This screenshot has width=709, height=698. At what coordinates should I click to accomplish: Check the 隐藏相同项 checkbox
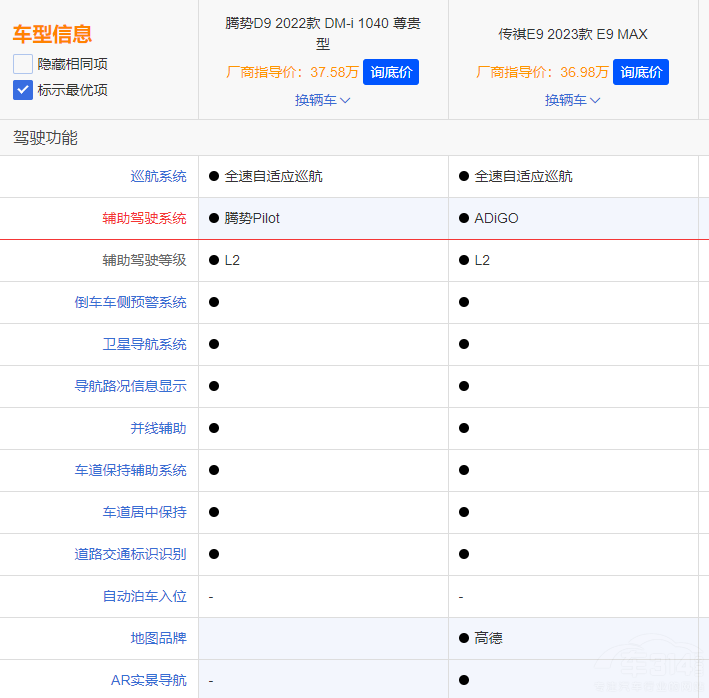pyautogui.click(x=23, y=64)
